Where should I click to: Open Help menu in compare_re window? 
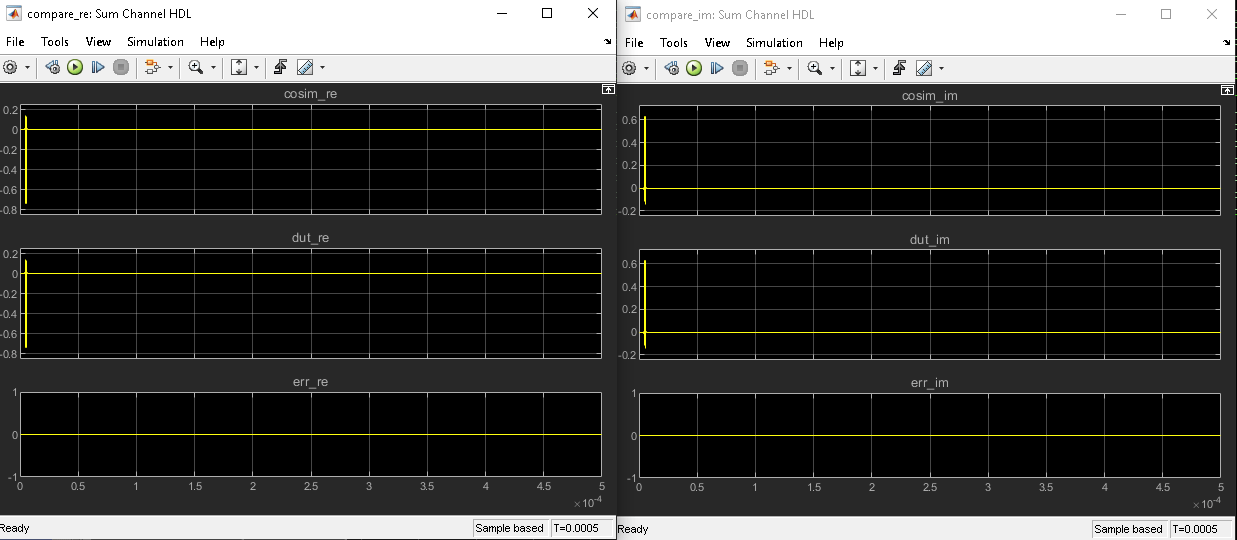pyautogui.click(x=212, y=42)
